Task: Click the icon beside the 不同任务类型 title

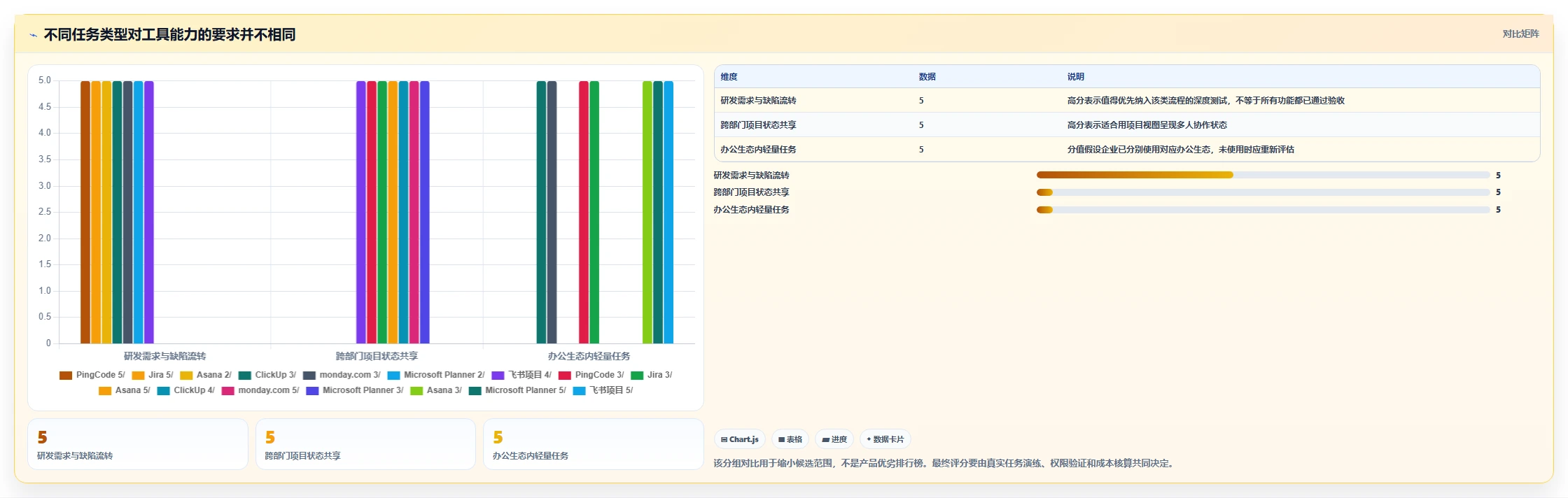Action: (x=33, y=35)
